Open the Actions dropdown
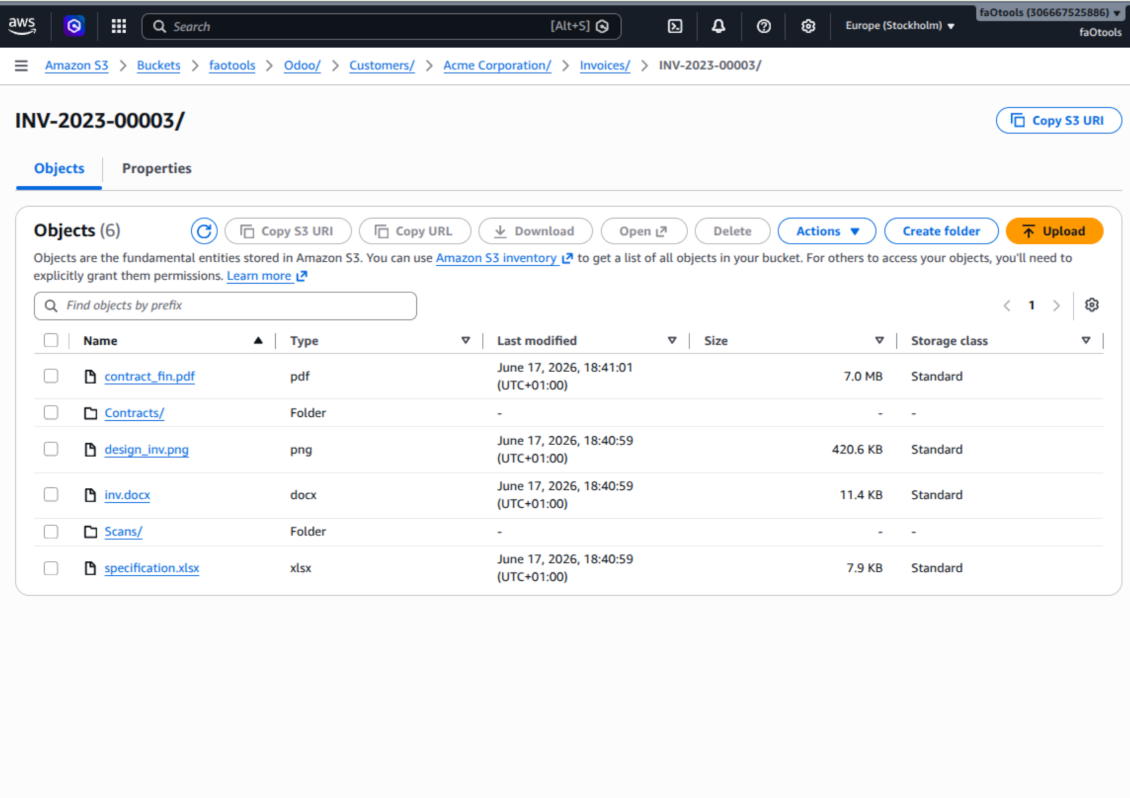 827,231
